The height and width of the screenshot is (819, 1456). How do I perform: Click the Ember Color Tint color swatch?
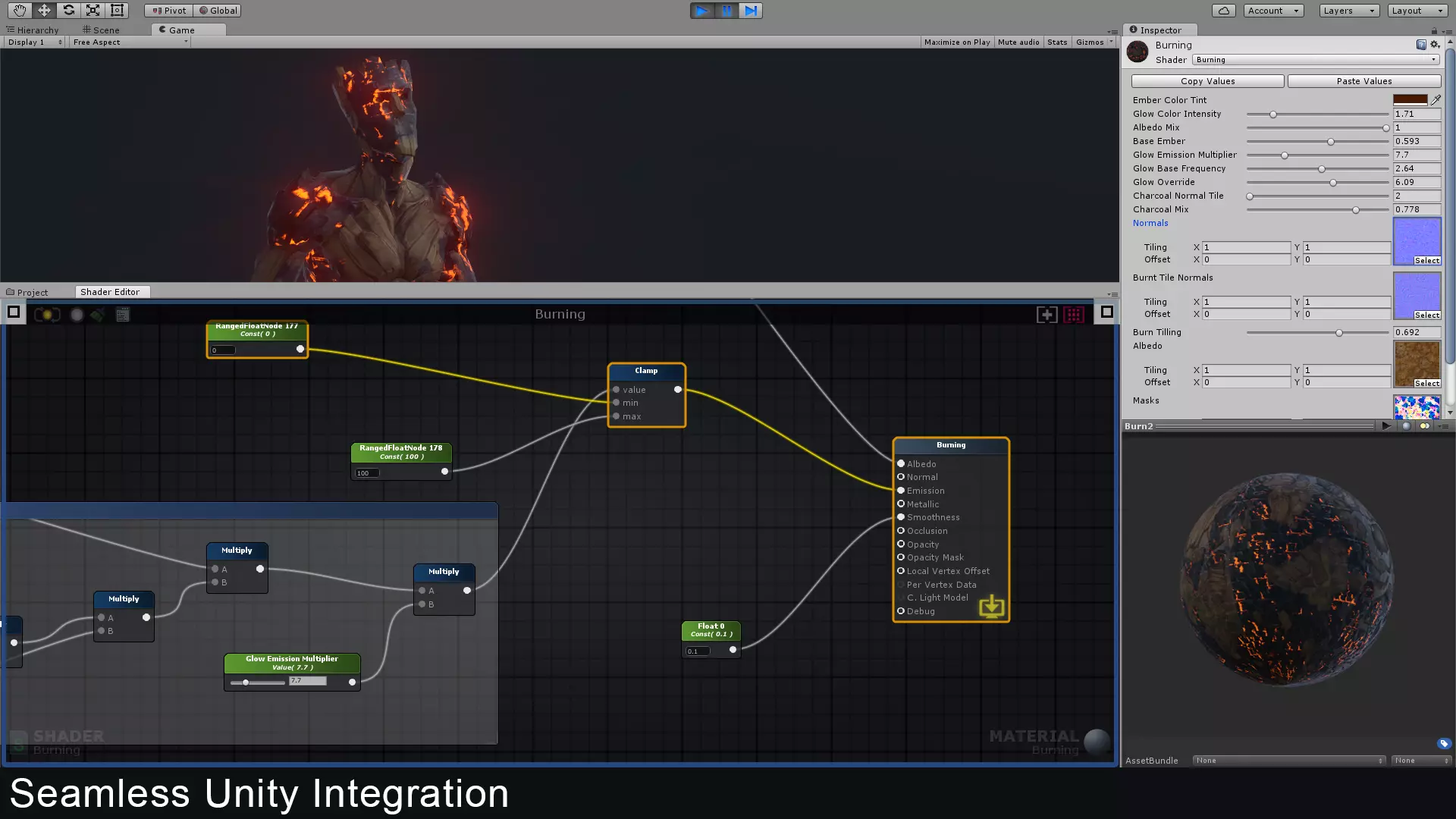[1411, 99]
